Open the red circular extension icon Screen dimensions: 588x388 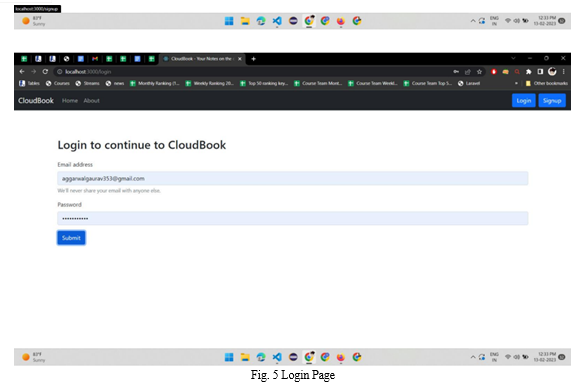tap(494, 72)
